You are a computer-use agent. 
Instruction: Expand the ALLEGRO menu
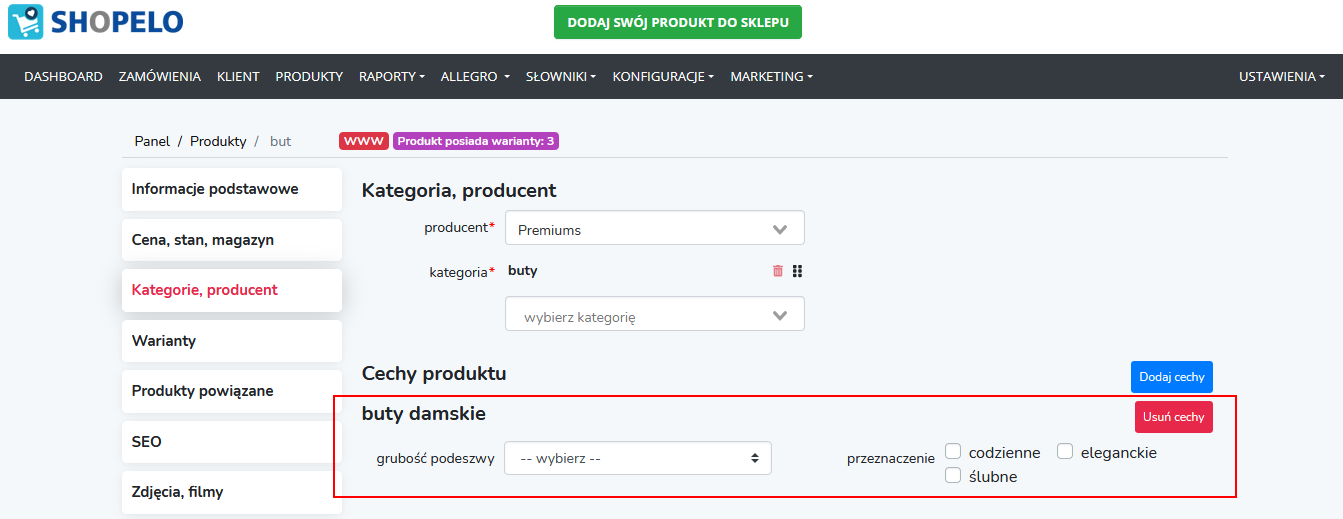click(475, 76)
